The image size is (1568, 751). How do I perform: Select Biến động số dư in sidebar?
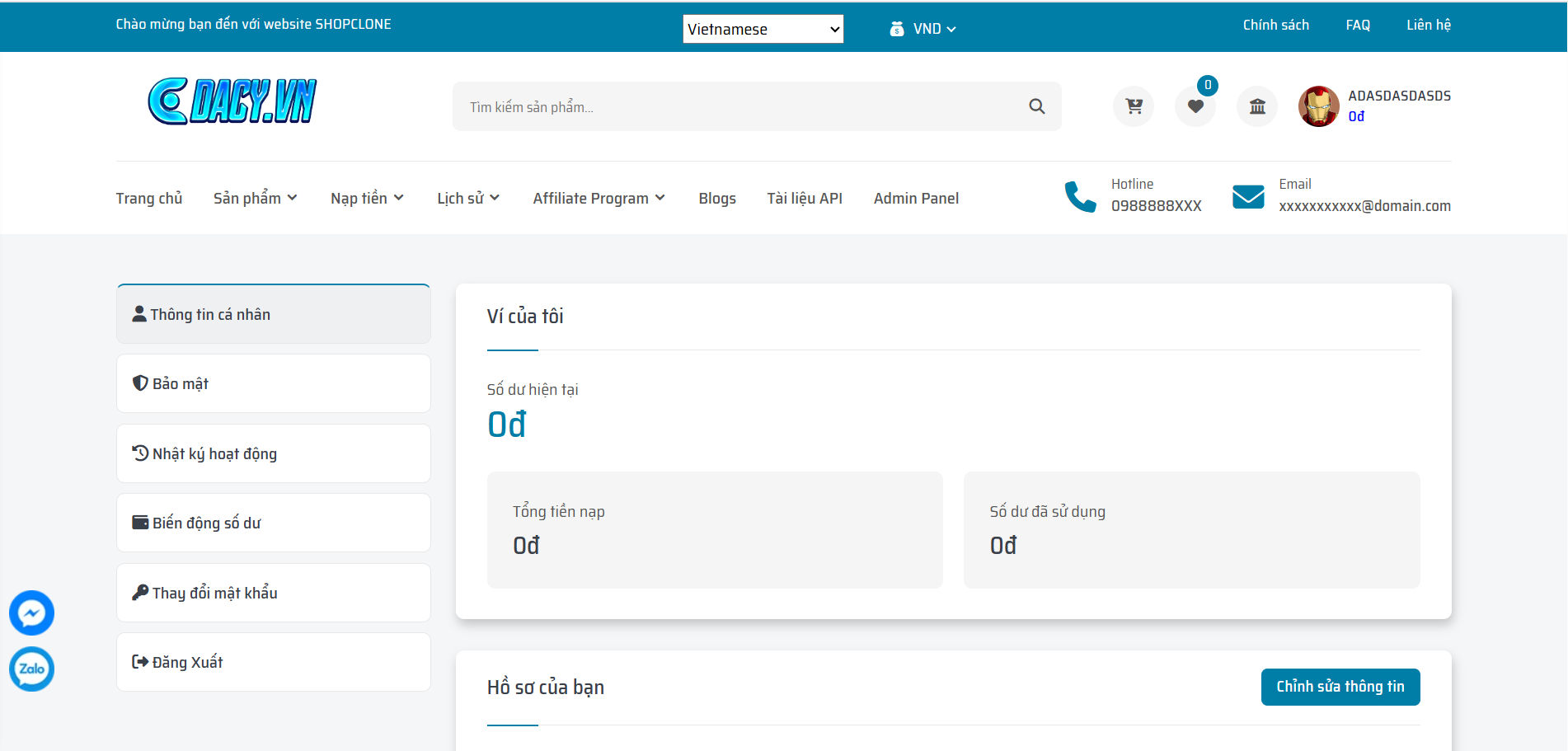(274, 523)
